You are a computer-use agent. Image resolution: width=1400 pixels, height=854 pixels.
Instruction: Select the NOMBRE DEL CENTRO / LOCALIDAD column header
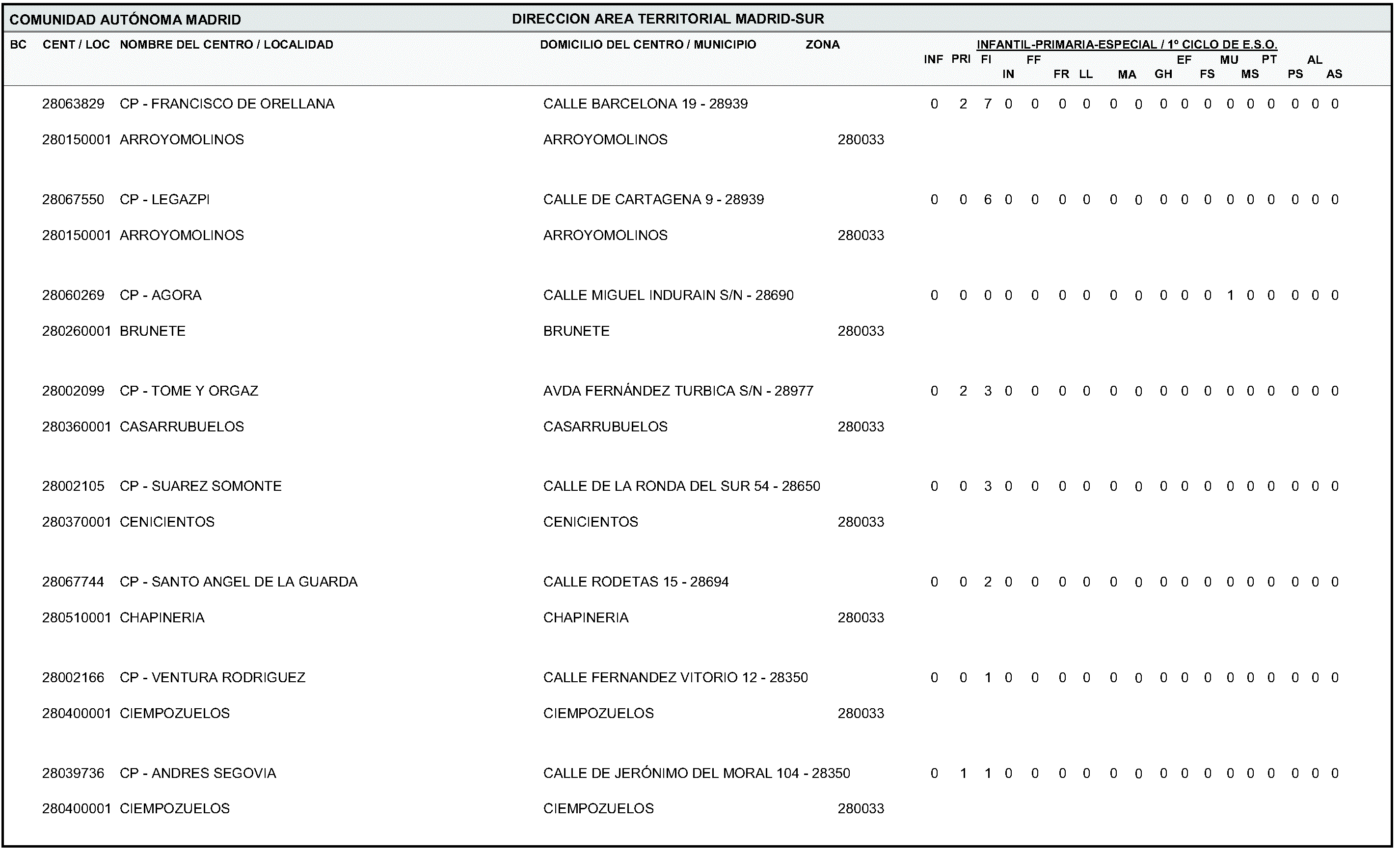click(x=226, y=44)
